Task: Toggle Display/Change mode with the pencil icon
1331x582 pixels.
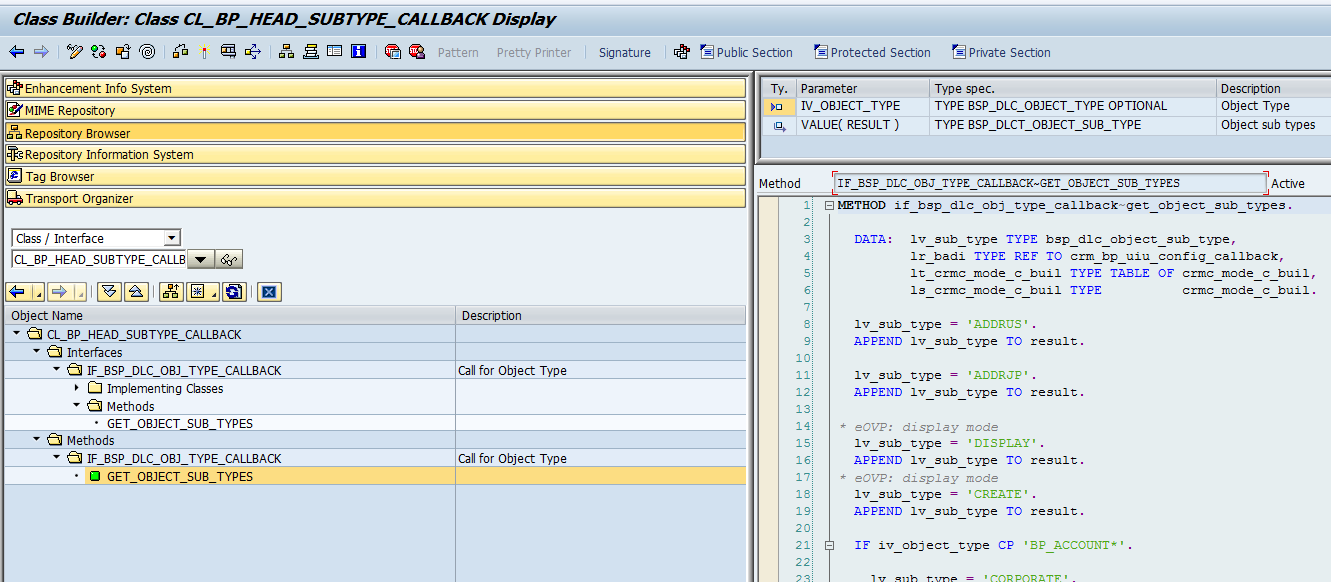Action: (74, 52)
